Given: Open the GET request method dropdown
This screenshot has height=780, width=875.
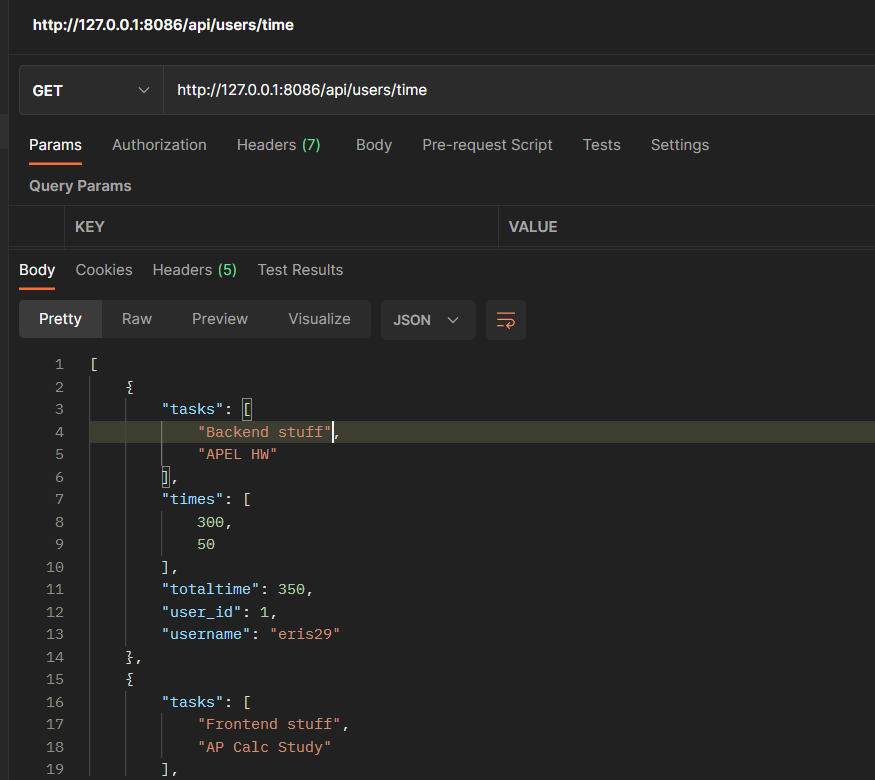Looking at the screenshot, I should pyautogui.click(x=90, y=89).
